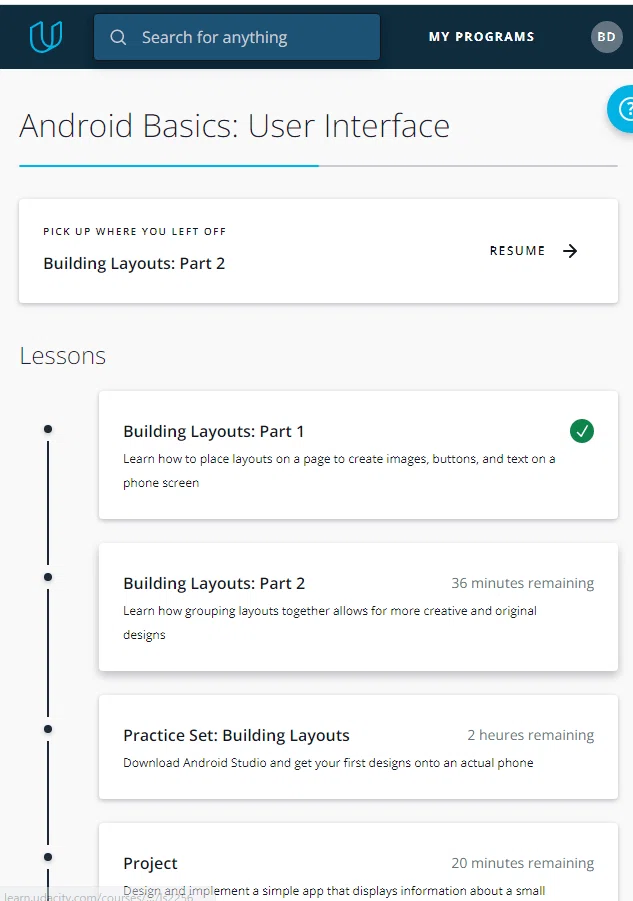This screenshot has width=633, height=901.
Task: Click the Resume arrow icon
Action: pos(570,251)
